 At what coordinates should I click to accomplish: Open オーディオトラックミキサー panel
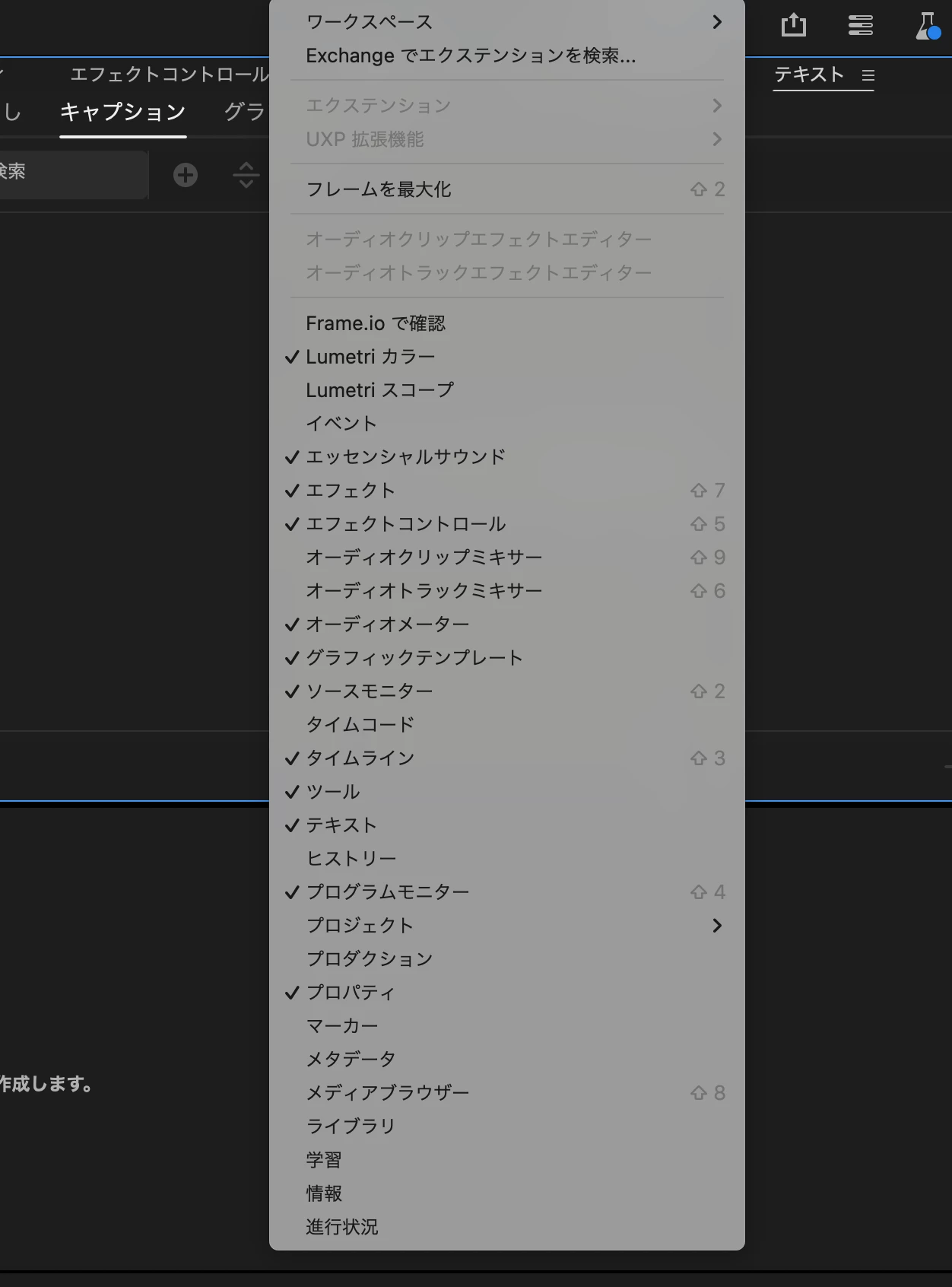click(x=507, y=591)
